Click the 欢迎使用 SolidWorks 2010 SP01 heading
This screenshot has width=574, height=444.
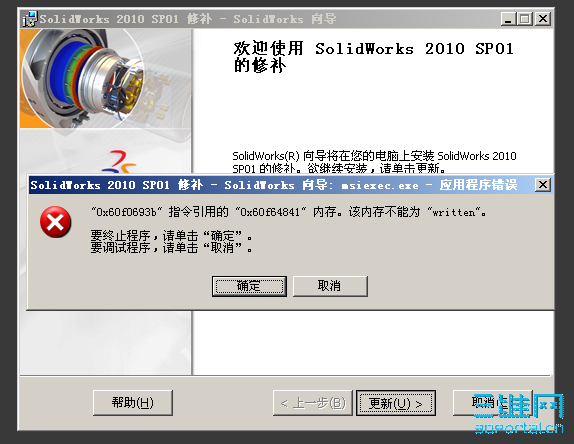[373, 57]
